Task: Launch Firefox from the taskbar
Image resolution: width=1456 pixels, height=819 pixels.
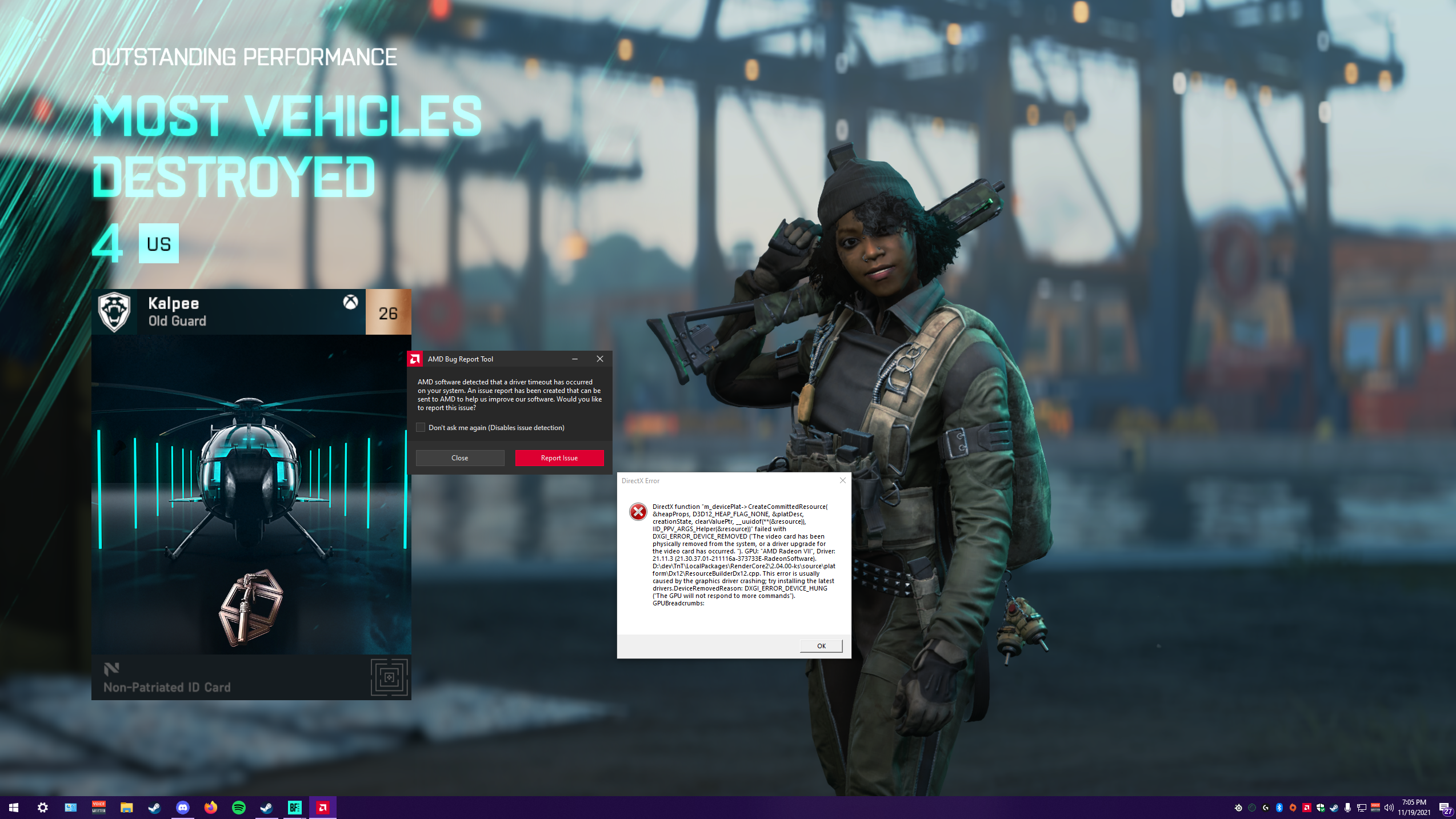Action: coord(211,807)
